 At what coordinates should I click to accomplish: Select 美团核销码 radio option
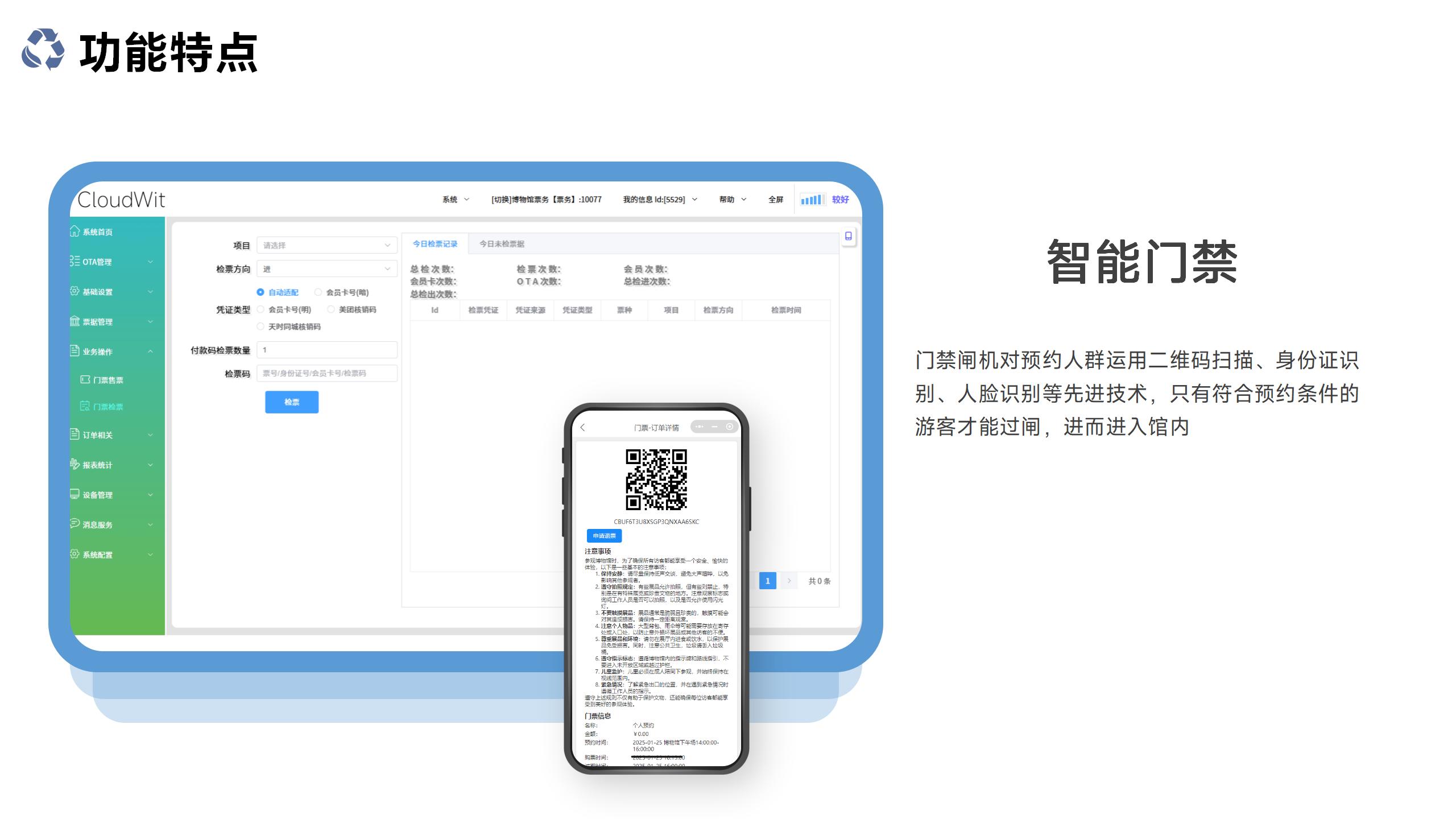coord(352,309)
